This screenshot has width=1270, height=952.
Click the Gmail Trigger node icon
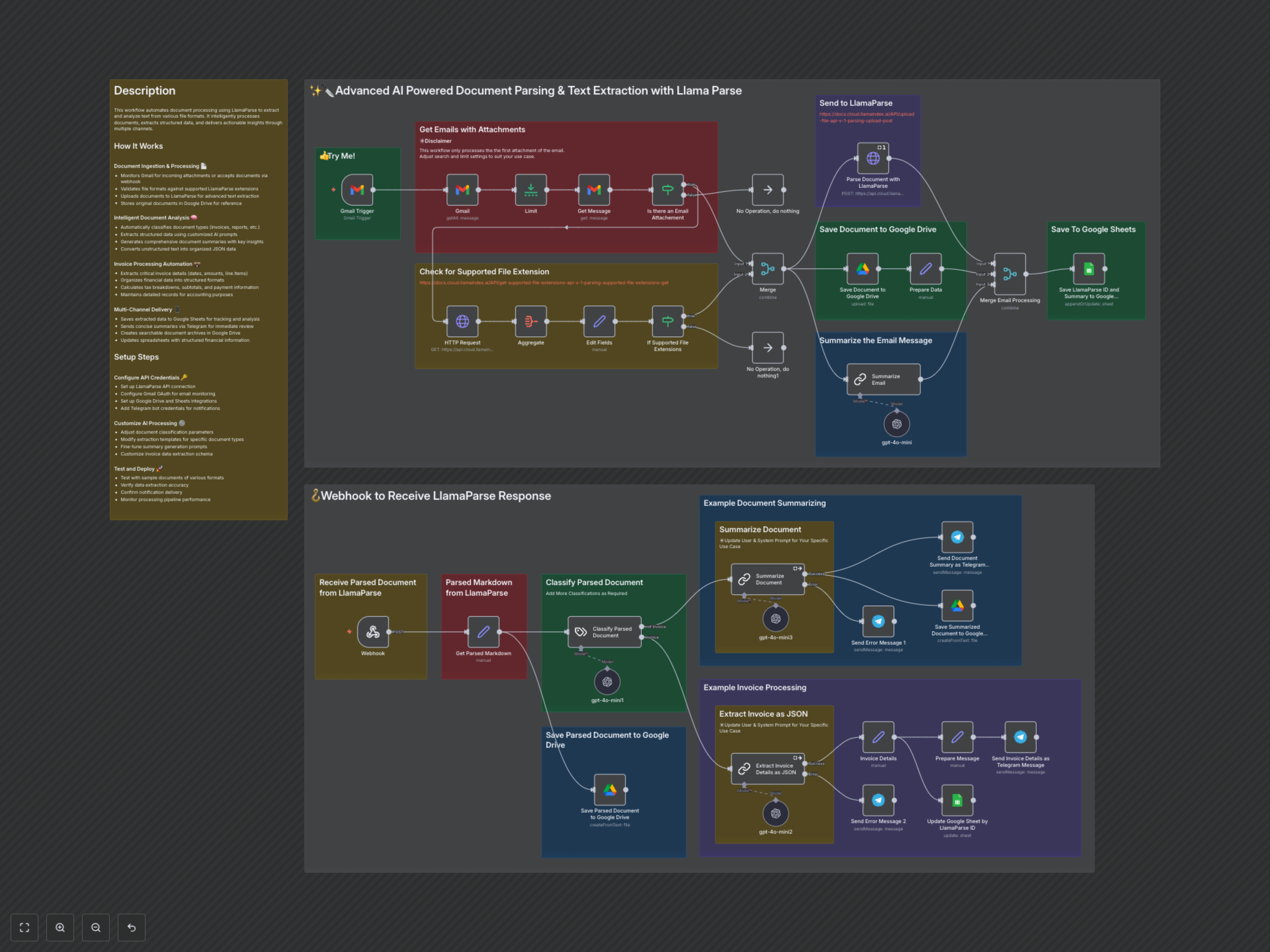(x=357, y=190)
